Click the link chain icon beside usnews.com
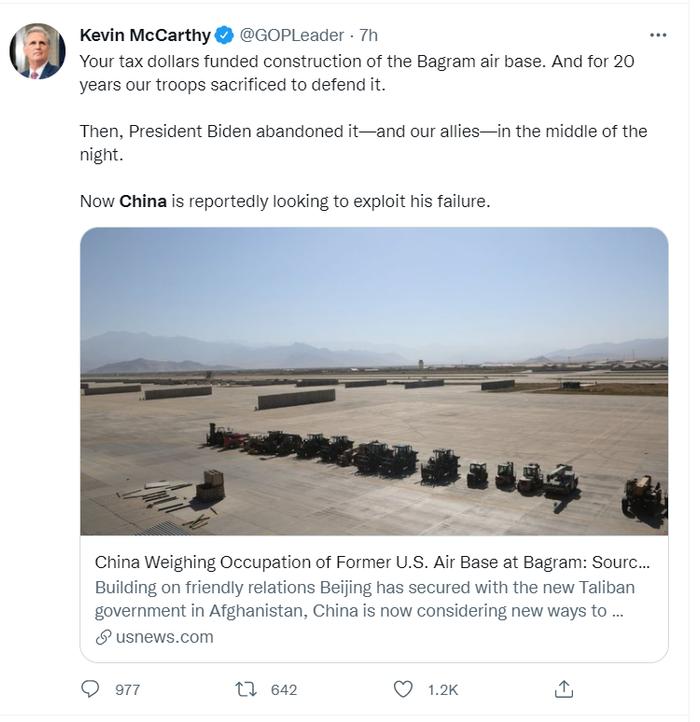 coord(103,637)
